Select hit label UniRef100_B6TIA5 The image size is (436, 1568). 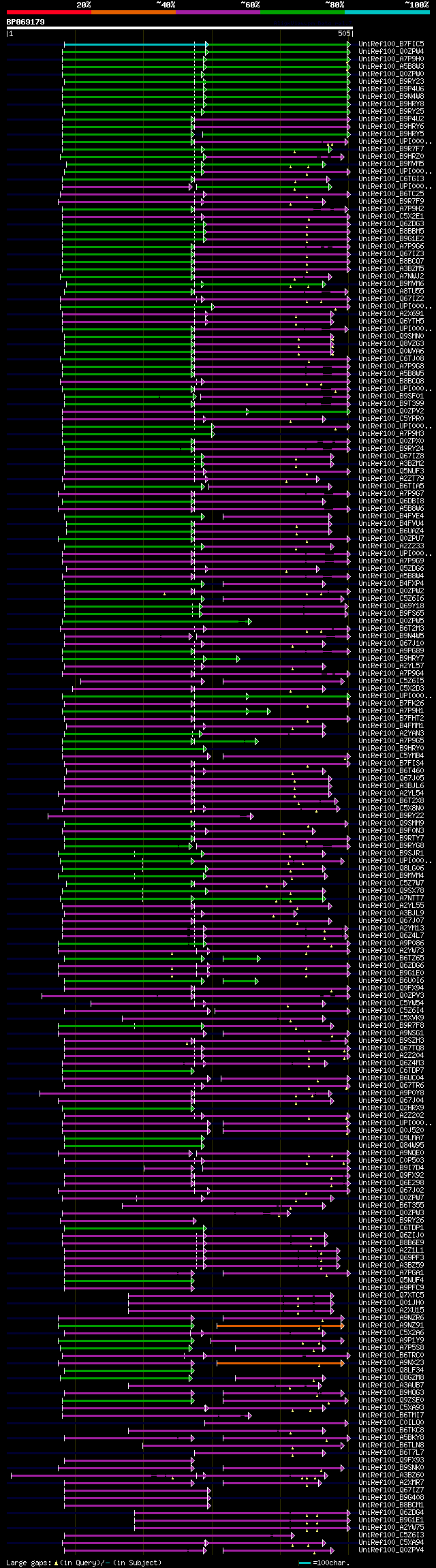[x=391, y=486]
